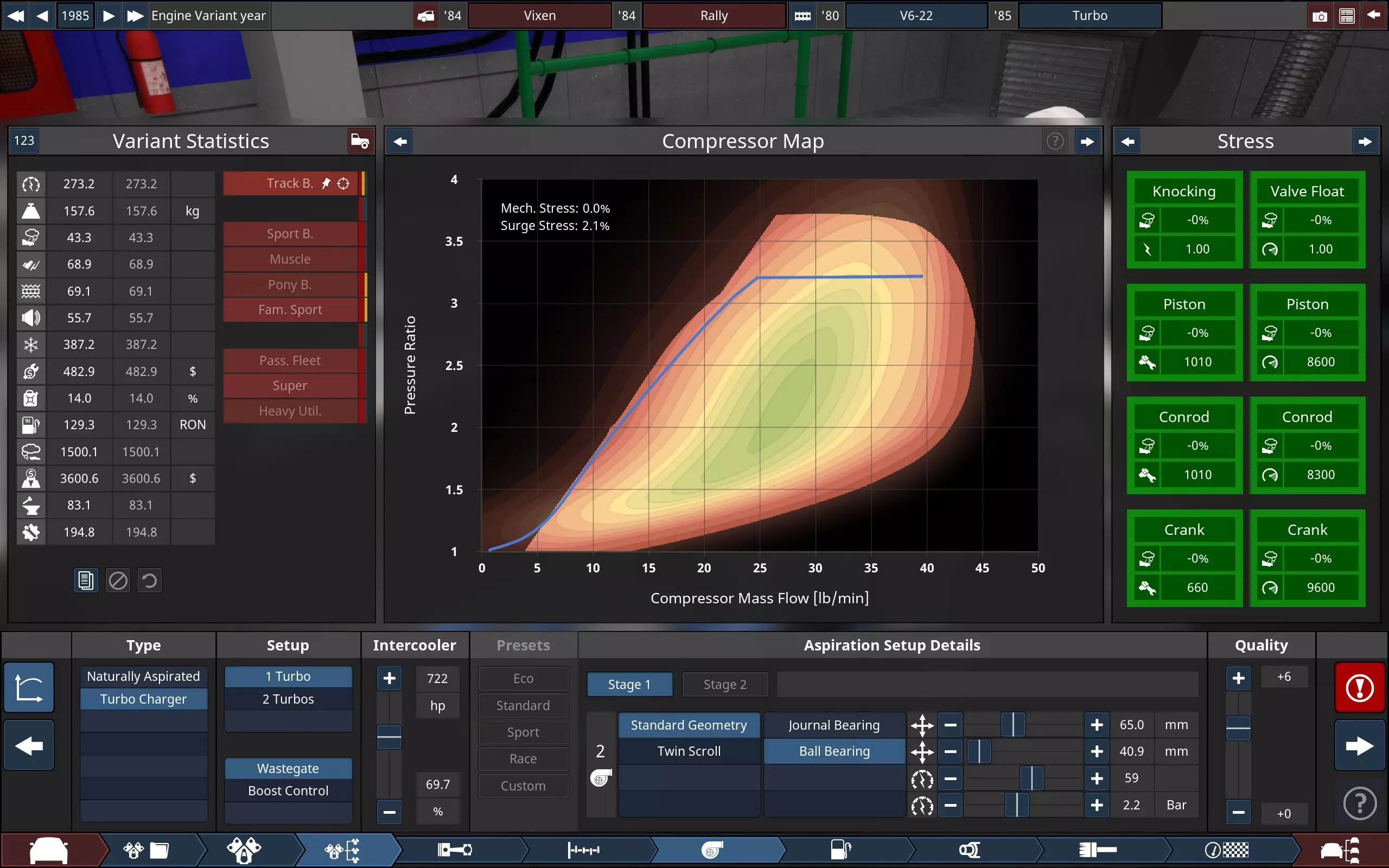Image resolution: width=1389 pixels, height=868 pixels.
Task: Open the '85 Turbo engine variant
Action: (x=1090, y=16)
